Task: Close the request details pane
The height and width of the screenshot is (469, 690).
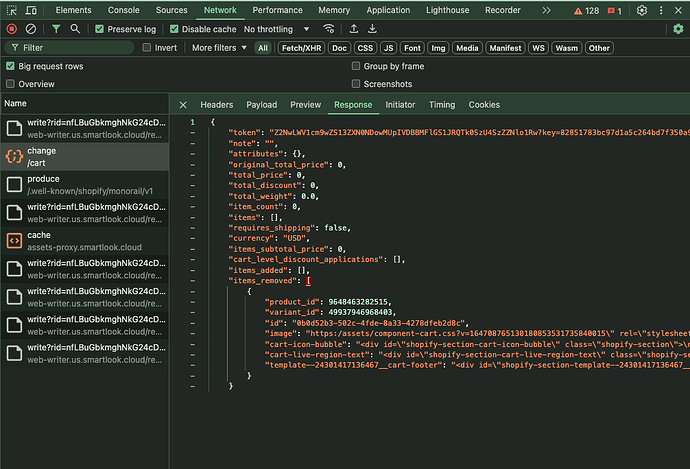Action: tap(183, 104)
